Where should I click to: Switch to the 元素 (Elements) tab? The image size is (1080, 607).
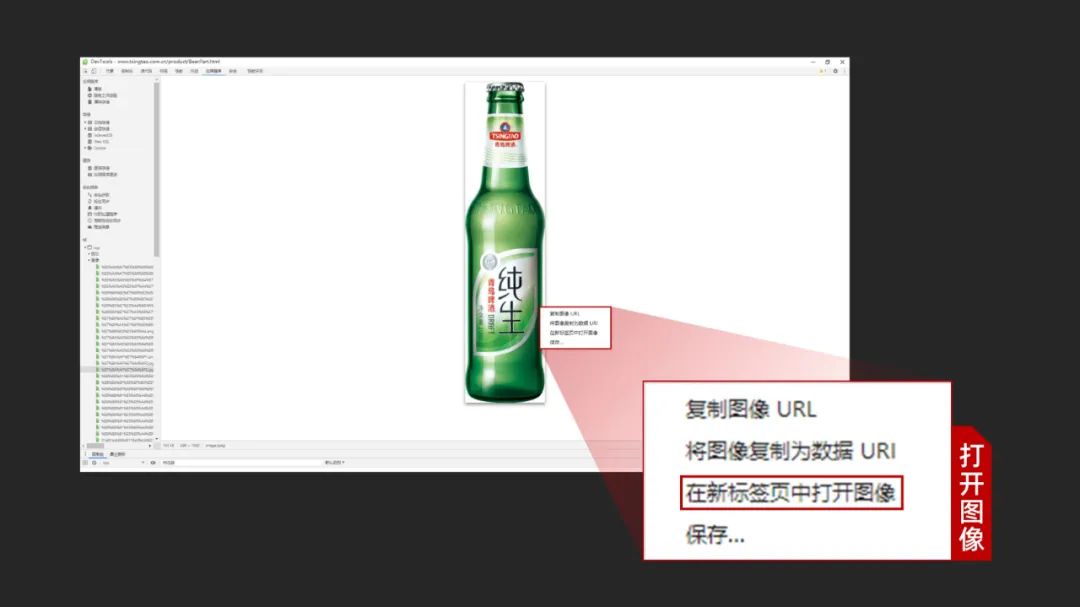pos(110,71)
